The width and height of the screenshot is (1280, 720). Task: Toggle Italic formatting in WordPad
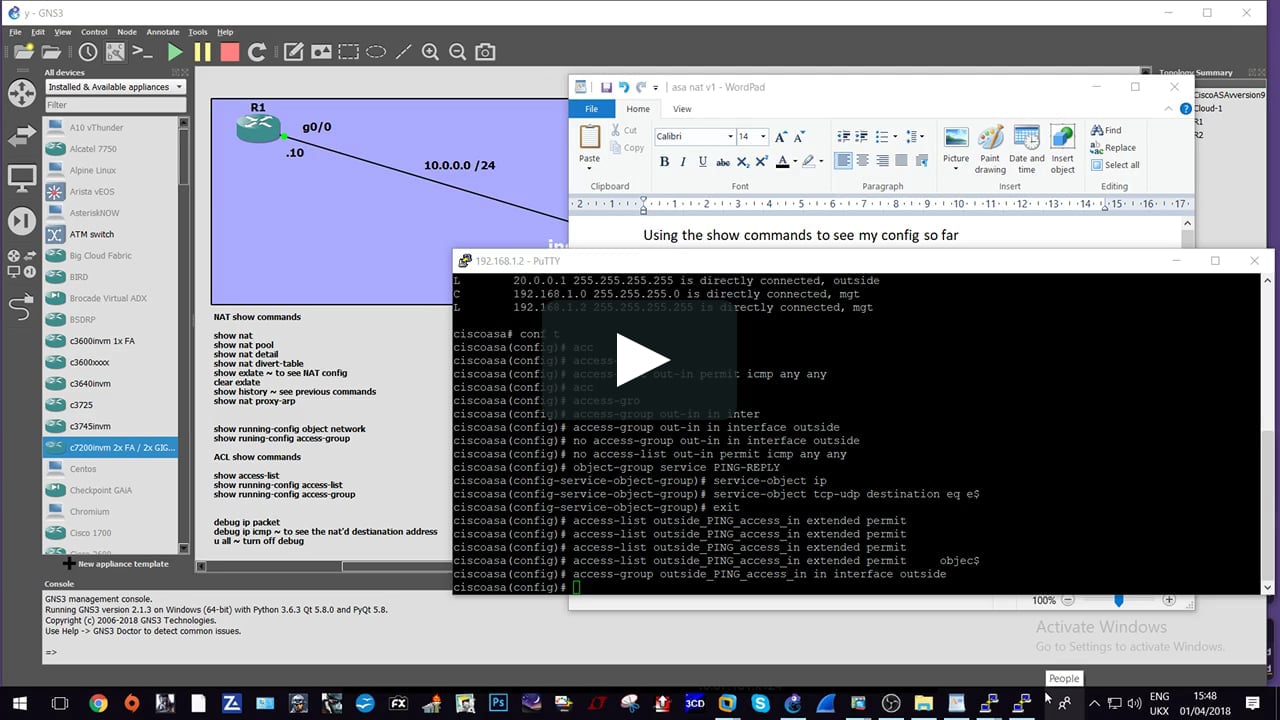pyautogui.click(x=684, y=161)
